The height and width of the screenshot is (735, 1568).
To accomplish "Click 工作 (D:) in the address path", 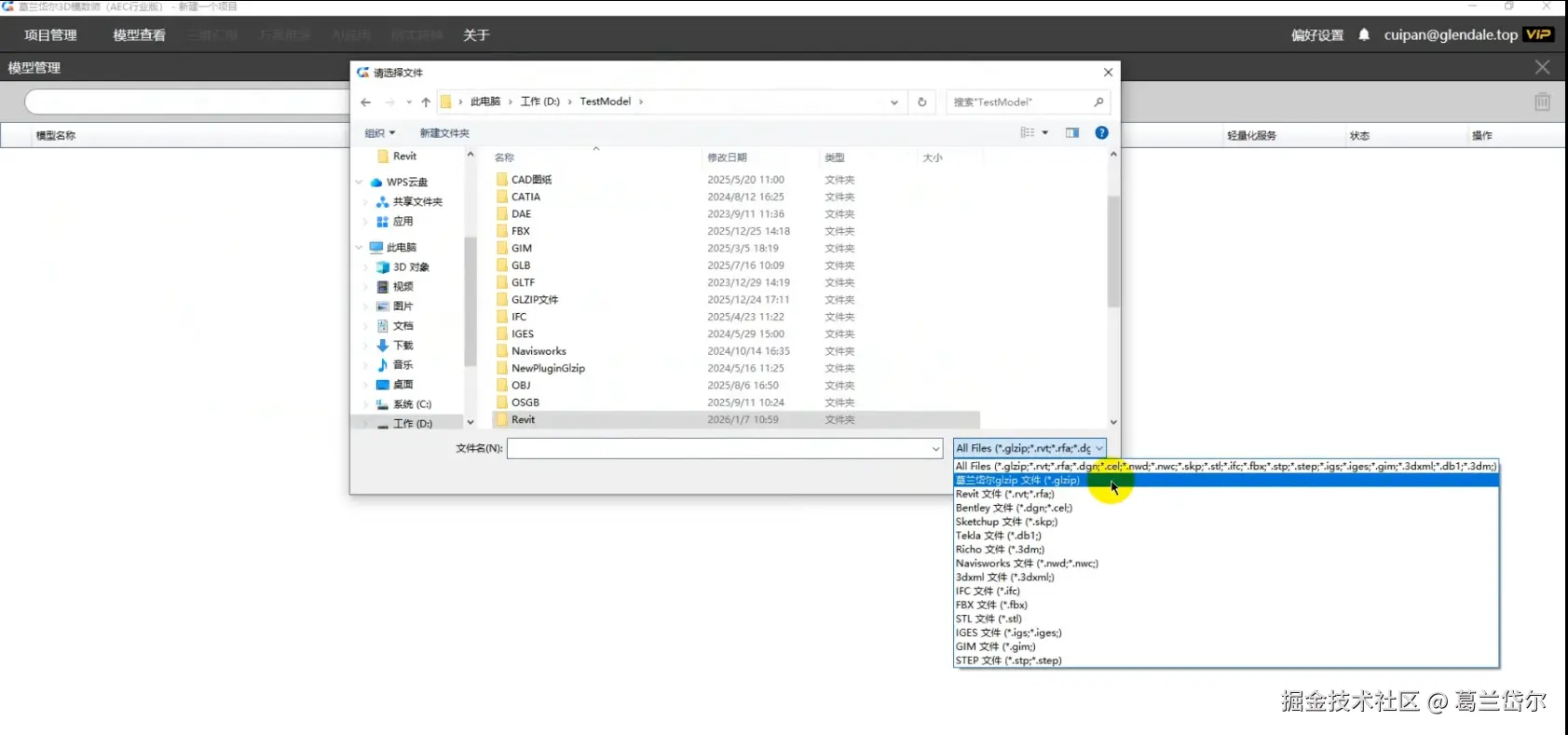I will click(x=540, y=102).
